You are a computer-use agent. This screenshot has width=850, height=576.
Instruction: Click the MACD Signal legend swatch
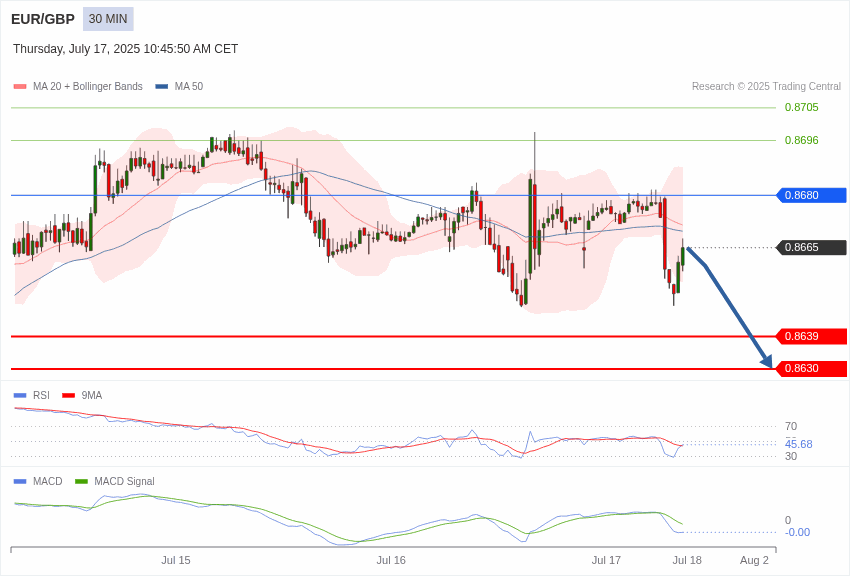81,481
